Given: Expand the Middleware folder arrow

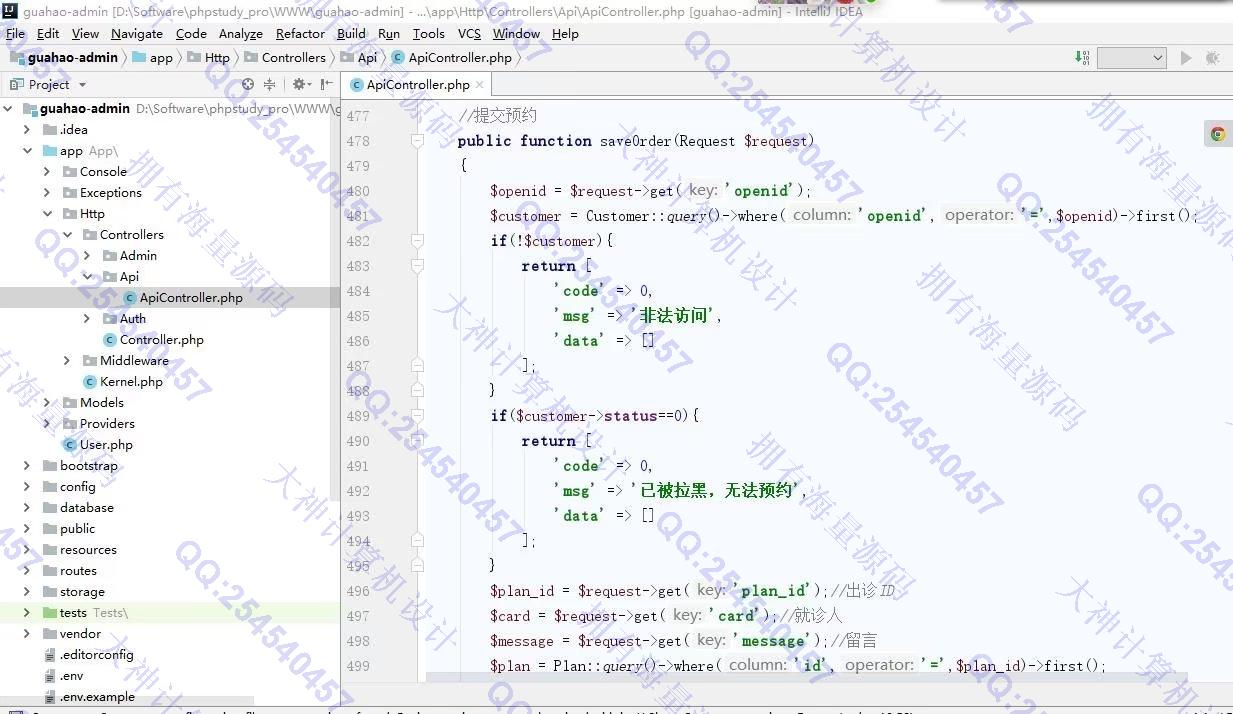Looking at the screenshot, I should 67,360.
